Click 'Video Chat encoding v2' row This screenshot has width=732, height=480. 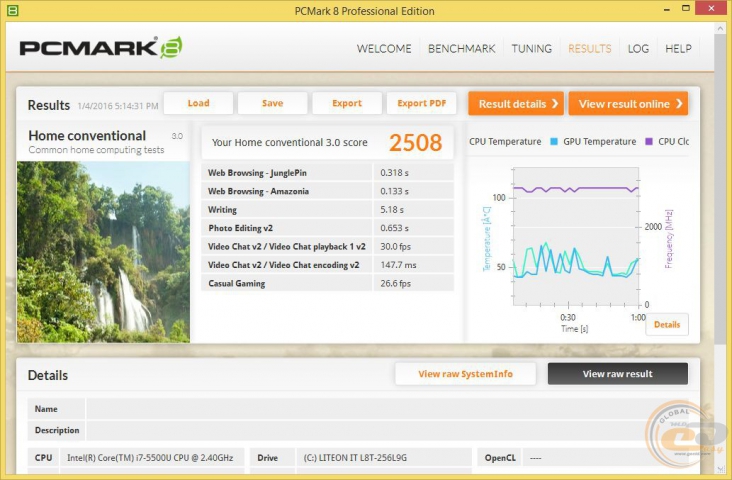click(x=327, y=265)
